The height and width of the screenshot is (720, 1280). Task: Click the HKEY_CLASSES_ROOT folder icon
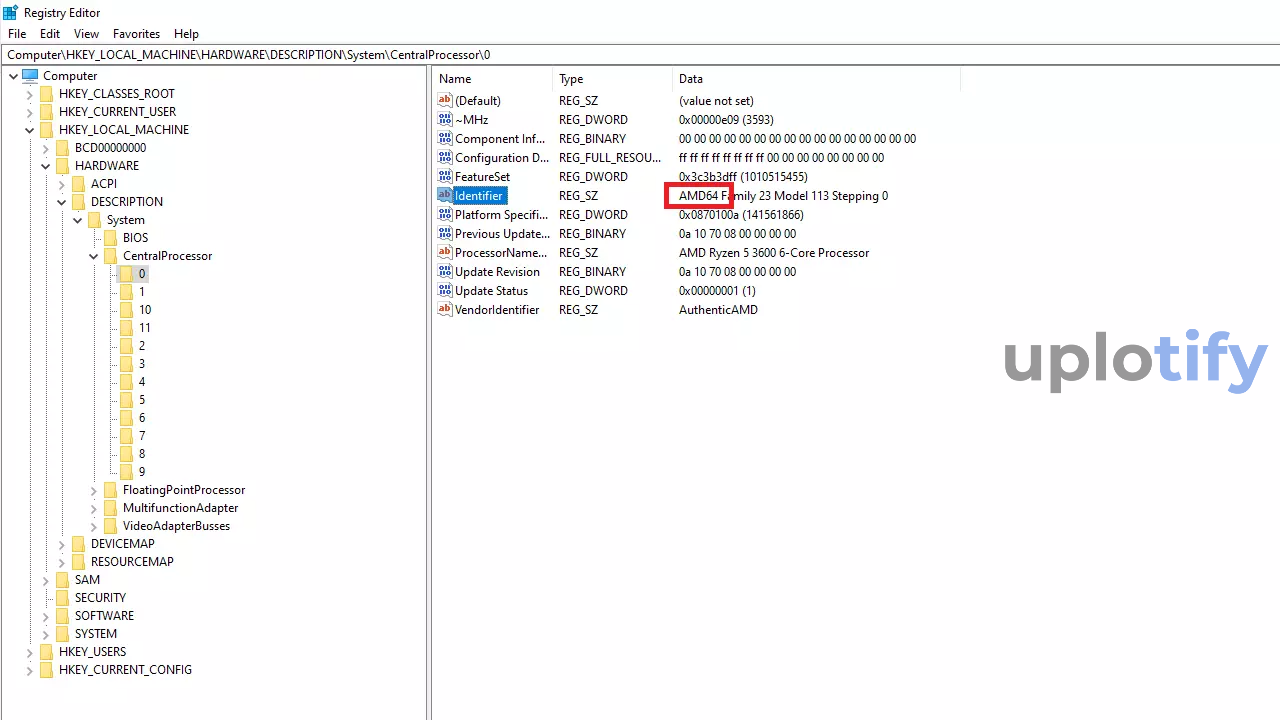pyautogui.click(x=46, y=94)
